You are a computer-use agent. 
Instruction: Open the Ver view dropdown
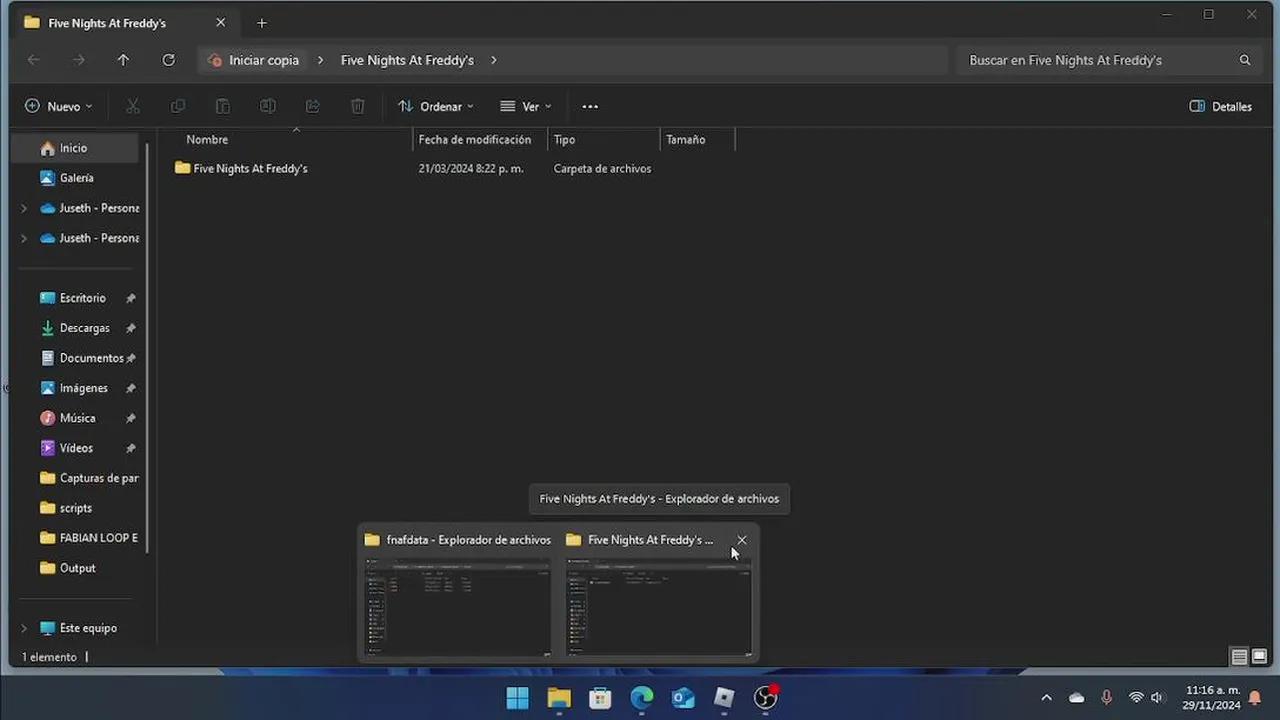point(526,106)
